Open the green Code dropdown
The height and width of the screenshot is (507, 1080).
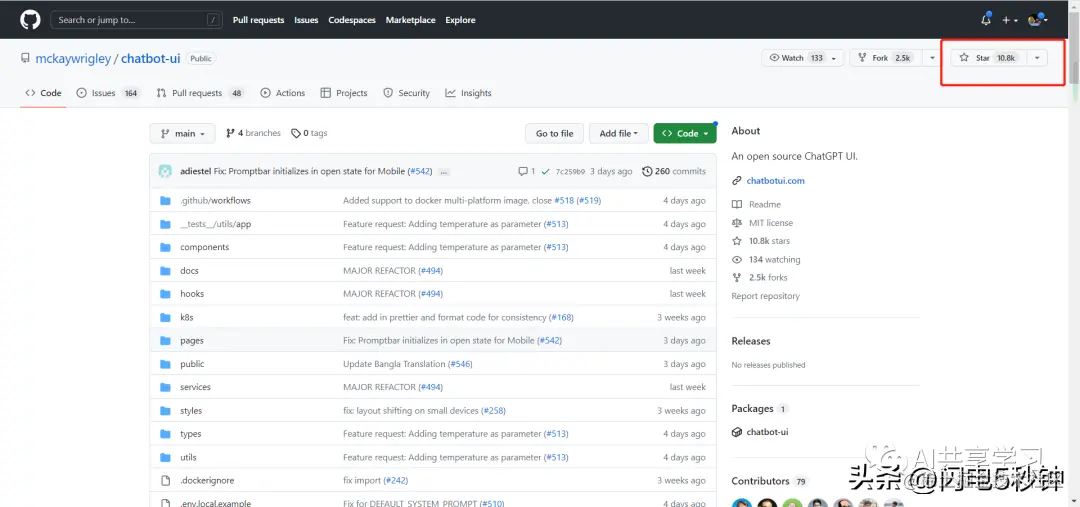tap(685, 134)
